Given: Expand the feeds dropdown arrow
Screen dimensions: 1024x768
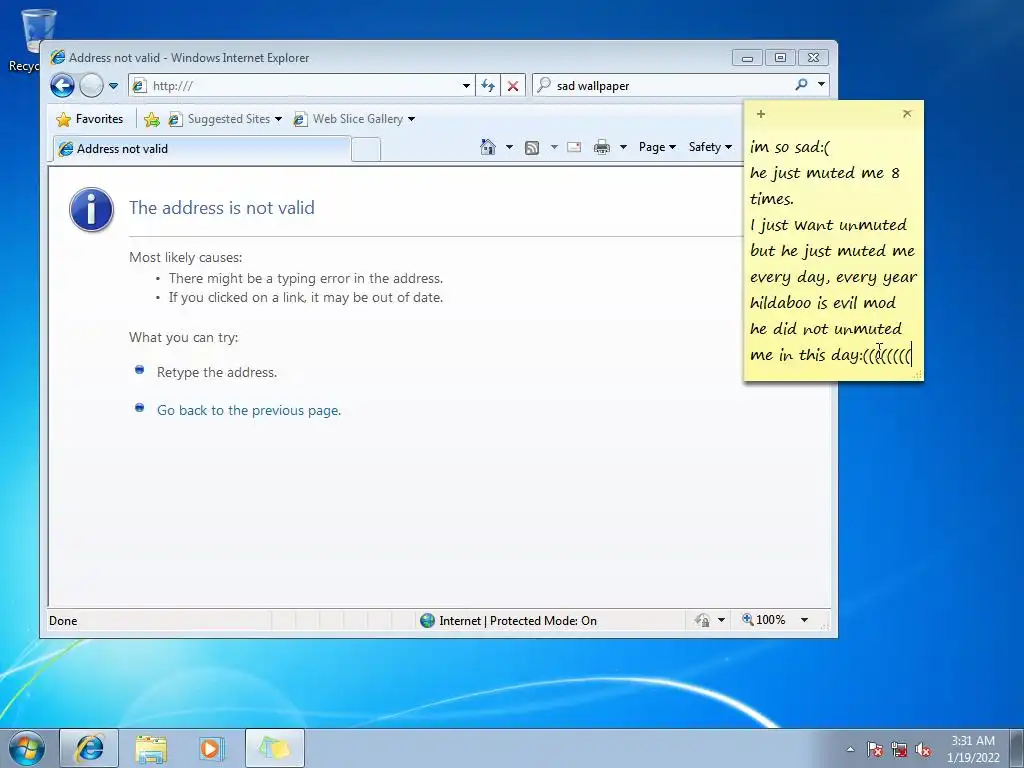Looking at the screenshot, I should (554, 147).
